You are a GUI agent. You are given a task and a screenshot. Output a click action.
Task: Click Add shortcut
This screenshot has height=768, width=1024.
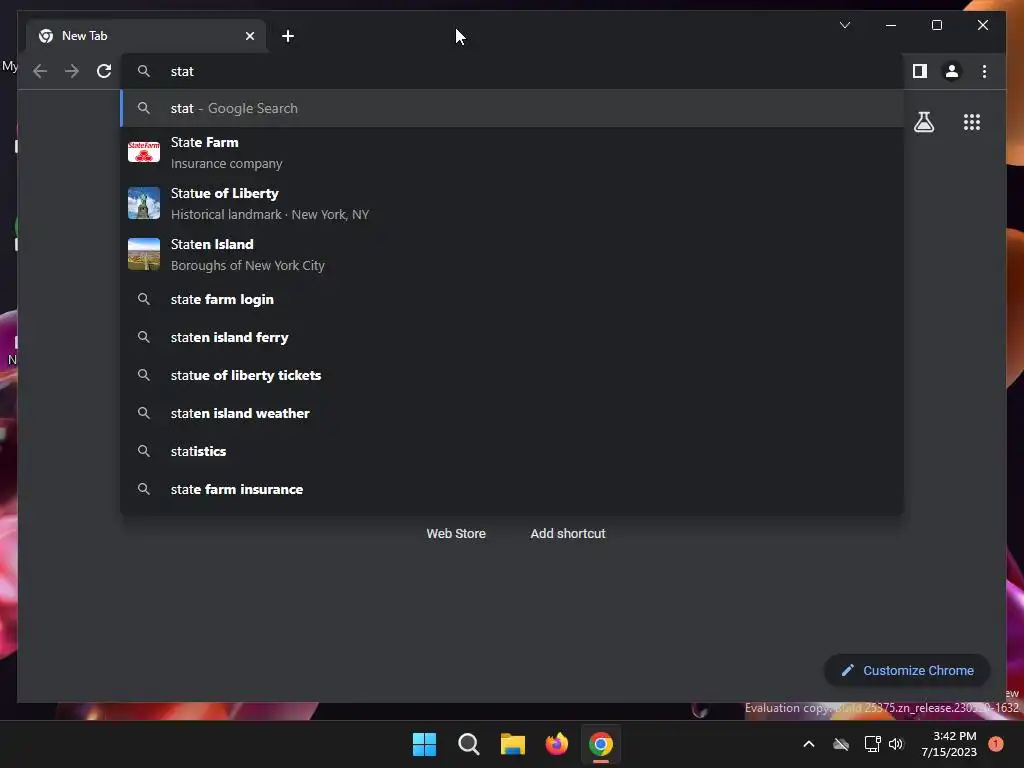(x=568, y=534)
